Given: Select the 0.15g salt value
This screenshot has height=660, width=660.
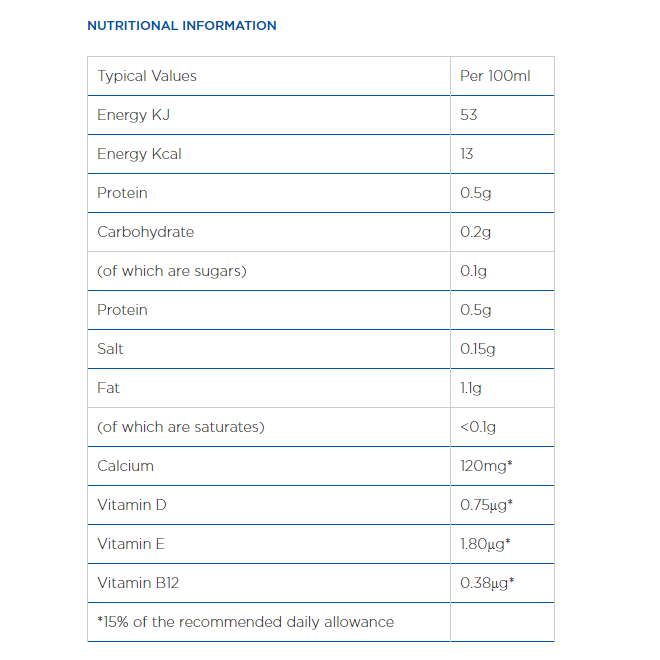Looking at the screenshot, I should 477,349.
